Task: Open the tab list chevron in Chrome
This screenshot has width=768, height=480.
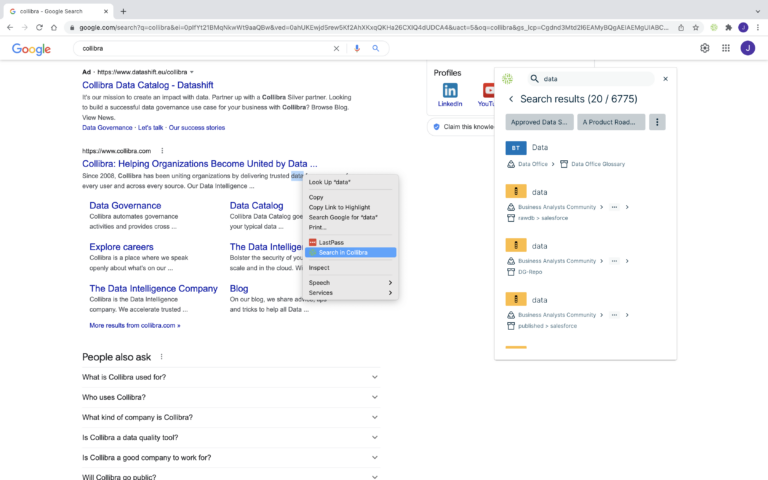Action: (758, 11)
